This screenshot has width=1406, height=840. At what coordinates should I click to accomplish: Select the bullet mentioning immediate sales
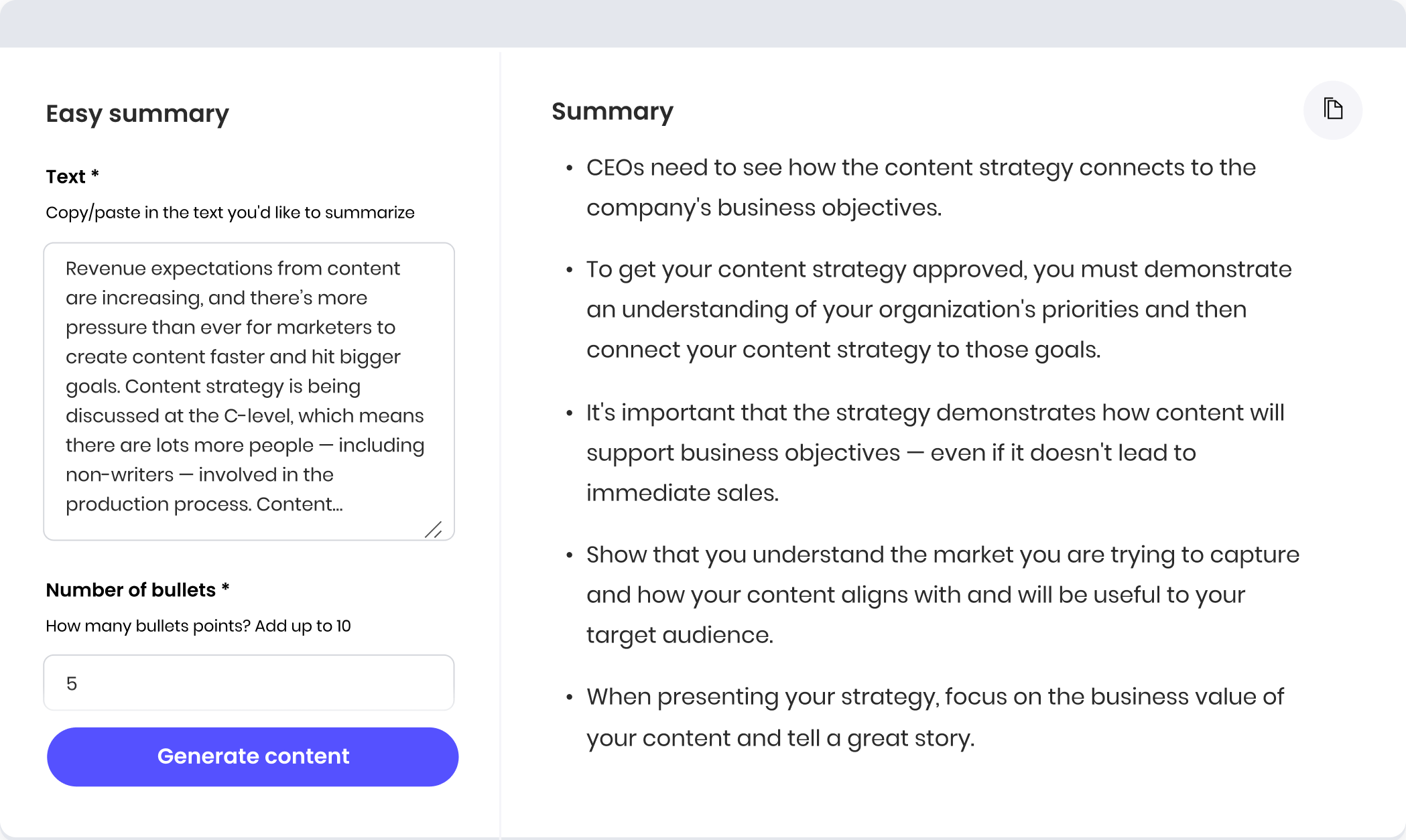(935, 452)
